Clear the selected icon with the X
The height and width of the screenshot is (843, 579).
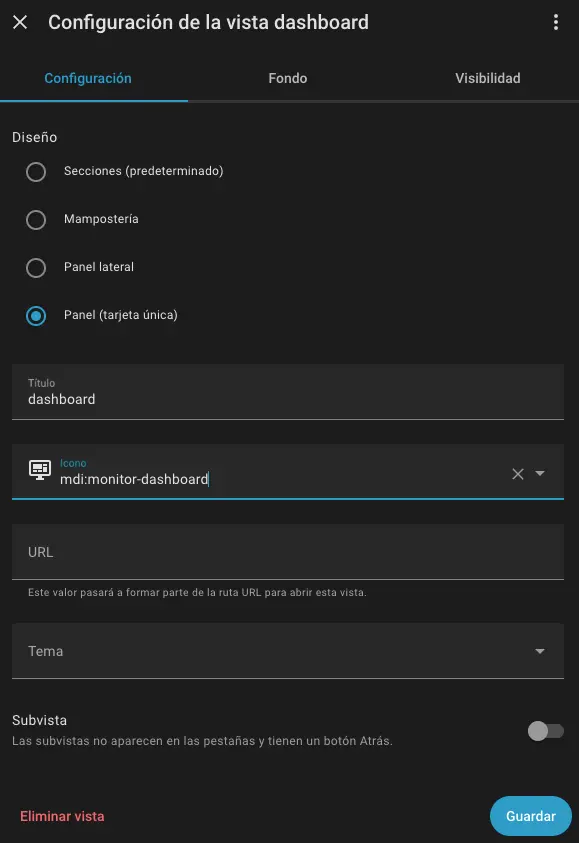[x=517, y=472]
